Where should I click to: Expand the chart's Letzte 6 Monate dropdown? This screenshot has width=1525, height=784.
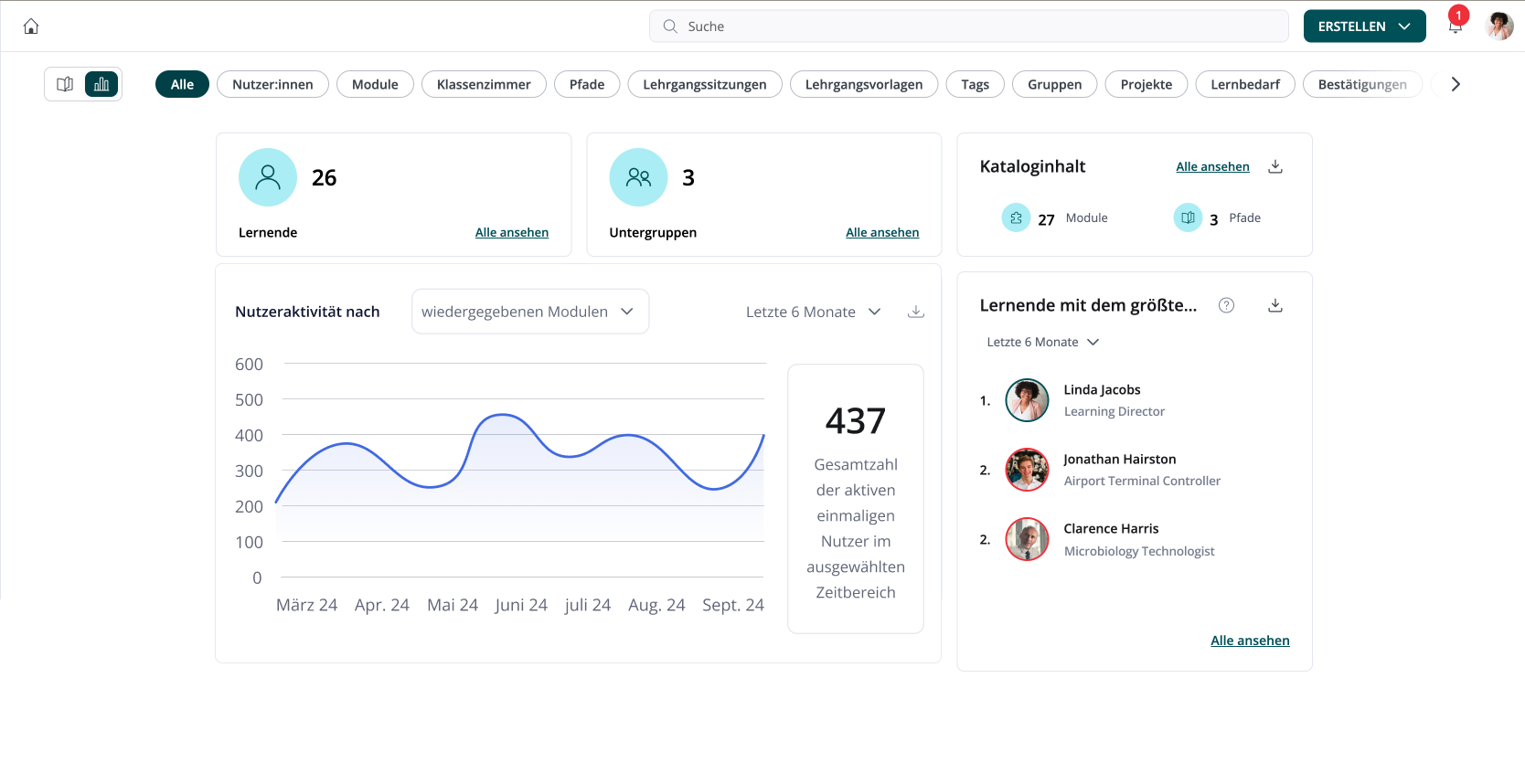point(813,312)
